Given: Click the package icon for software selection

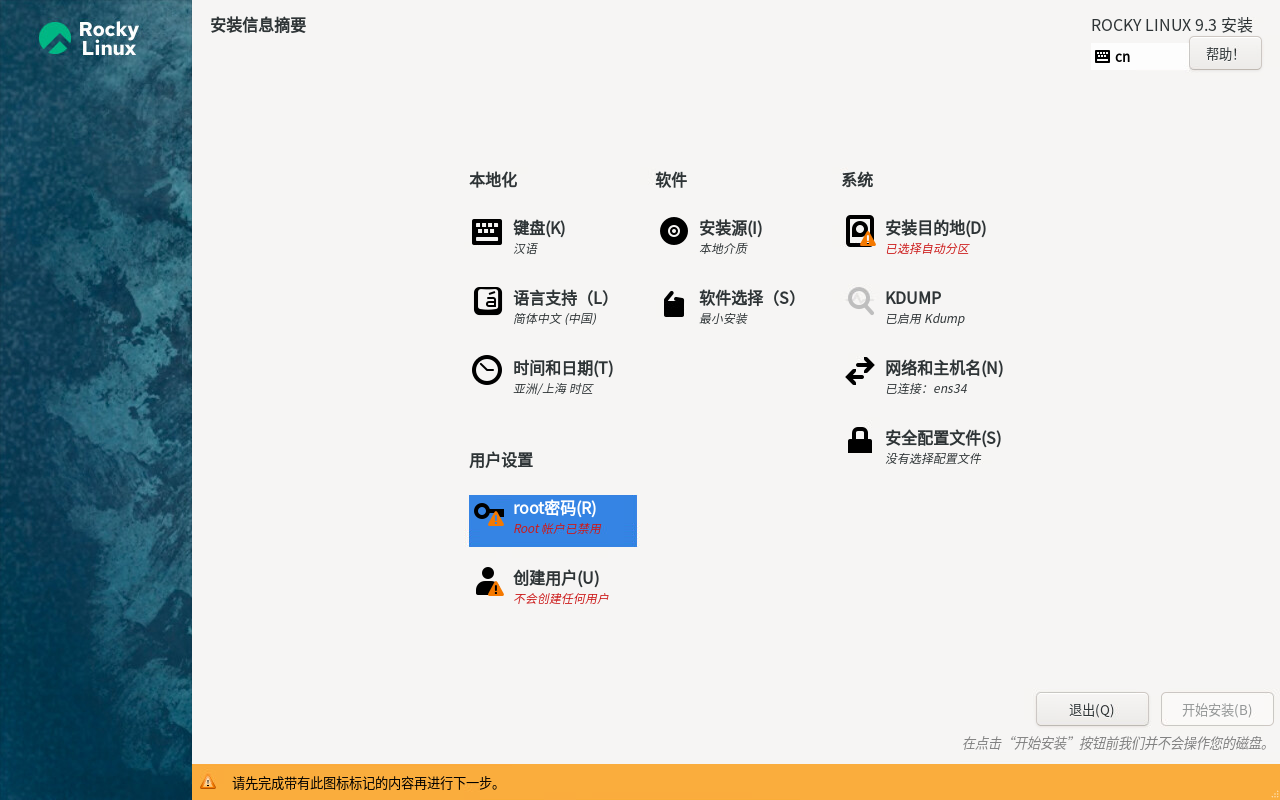Looking at the screenshot, I should (674, 304).
